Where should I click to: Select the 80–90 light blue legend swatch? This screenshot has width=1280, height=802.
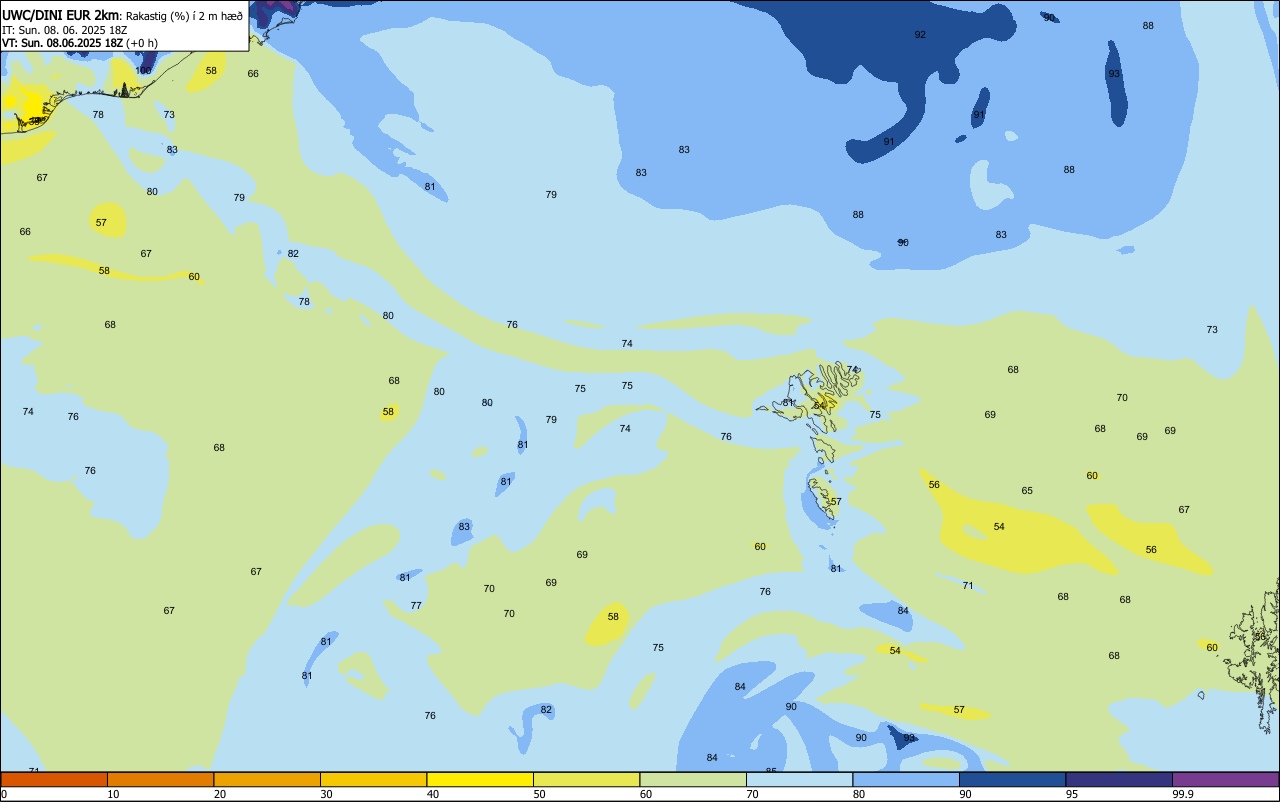[x=906, y=779]
